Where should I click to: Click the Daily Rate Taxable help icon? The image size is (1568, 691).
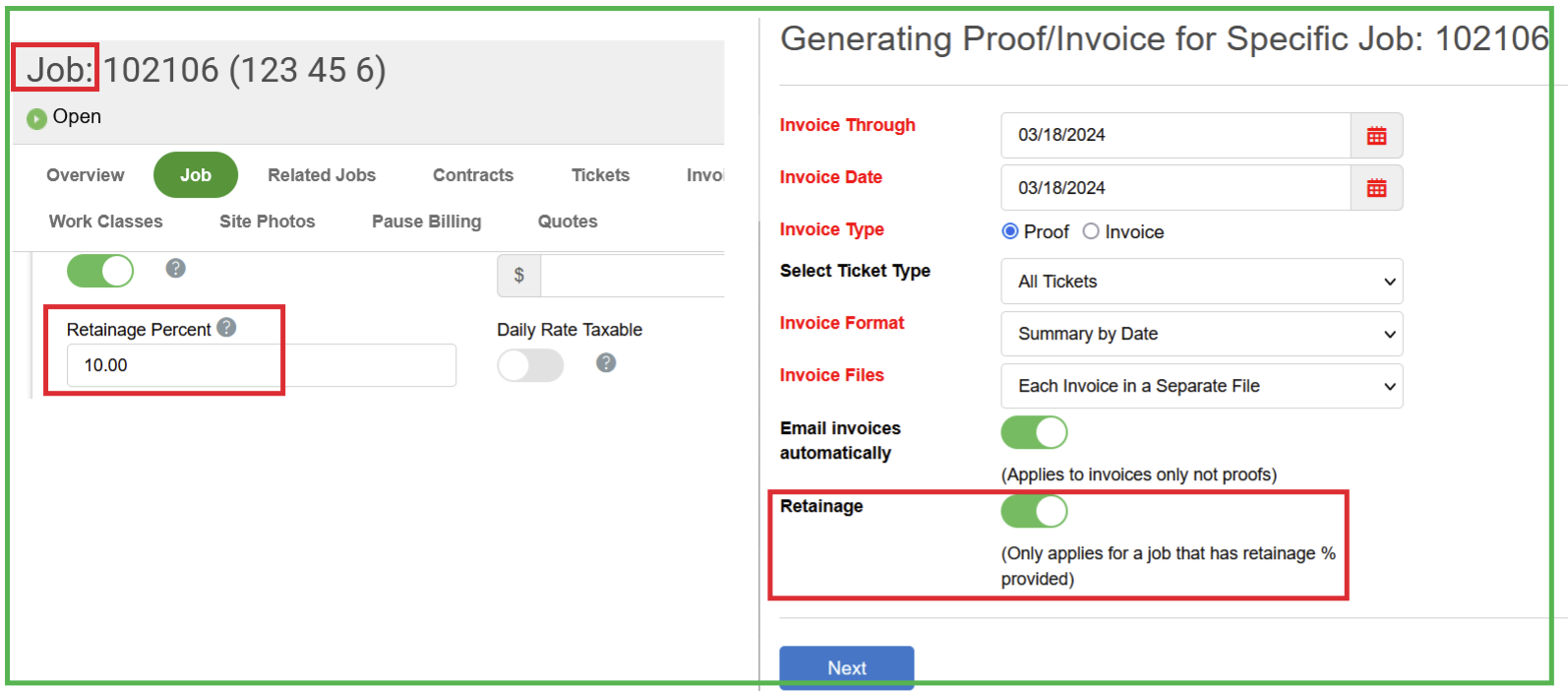(606, 363)
